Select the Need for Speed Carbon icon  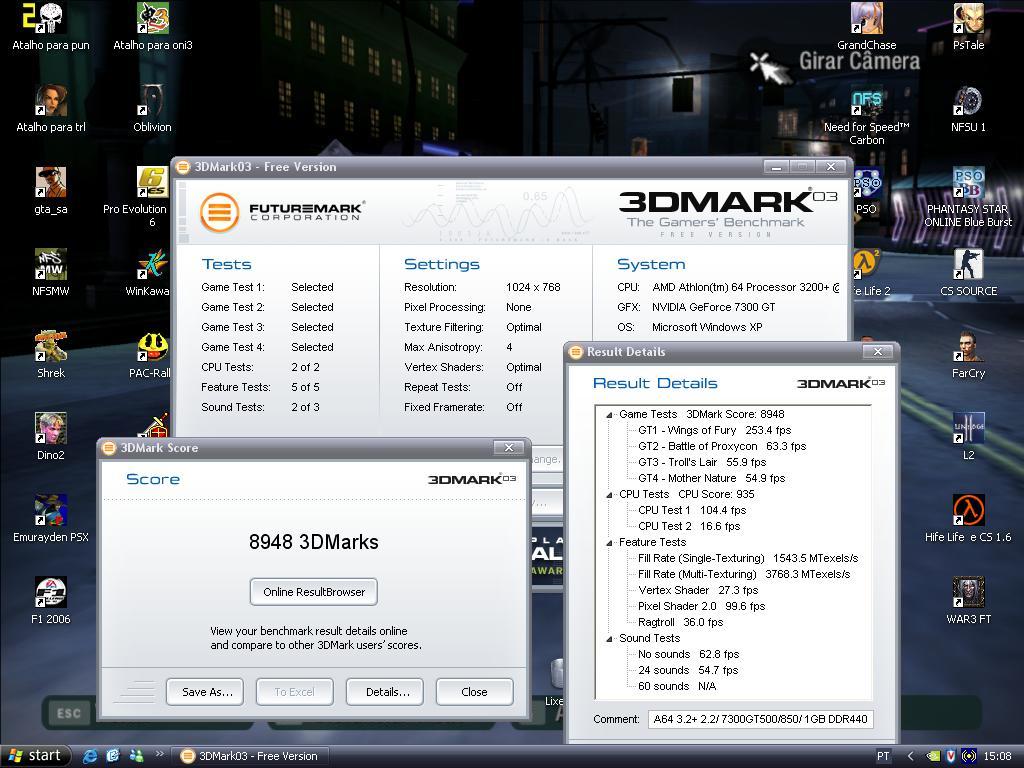click(x=867, y=116)
